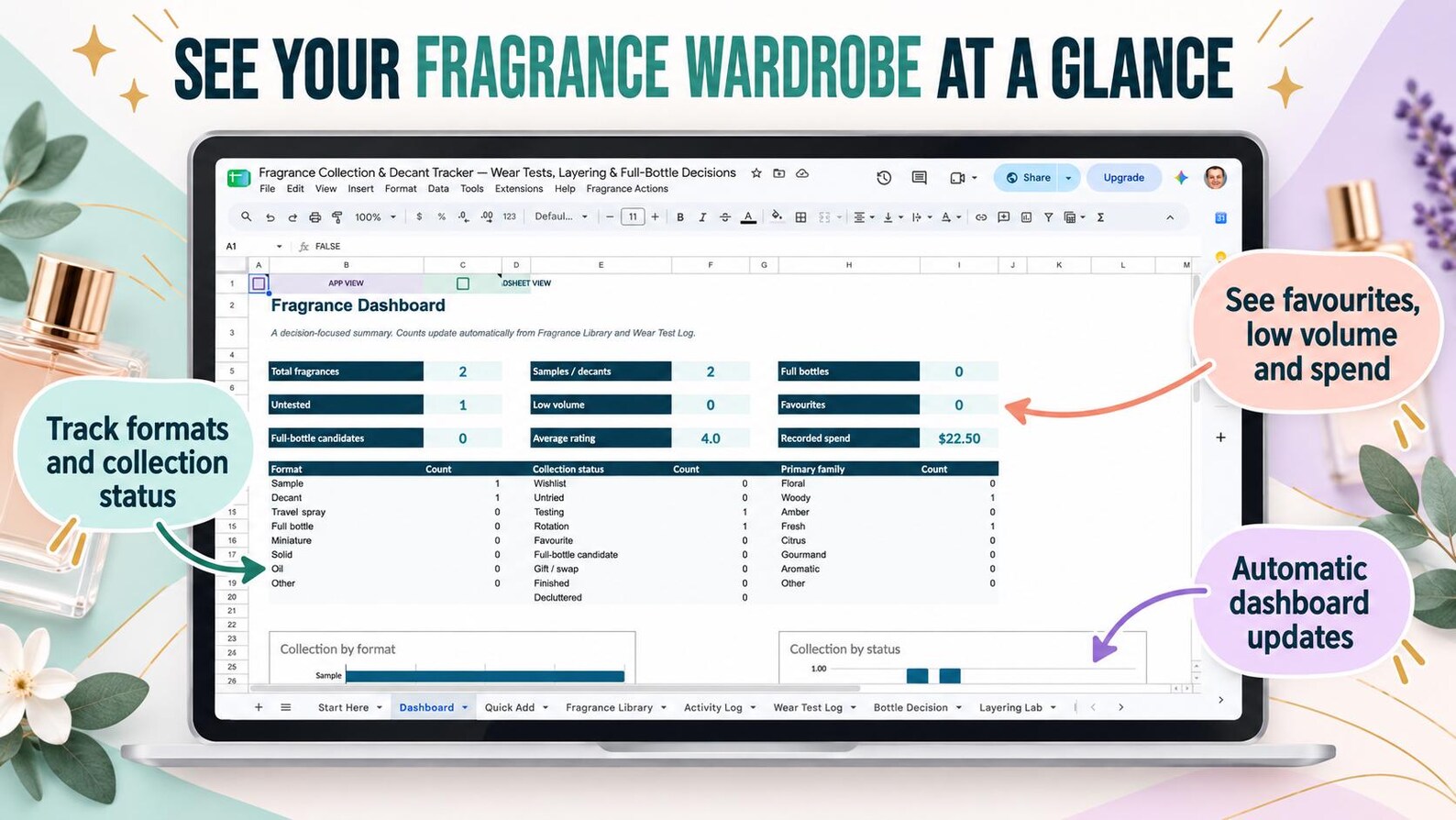Viewport: 1456px width, 820px height.
Task: Click the Share button
Action: tap(1028, 178)
